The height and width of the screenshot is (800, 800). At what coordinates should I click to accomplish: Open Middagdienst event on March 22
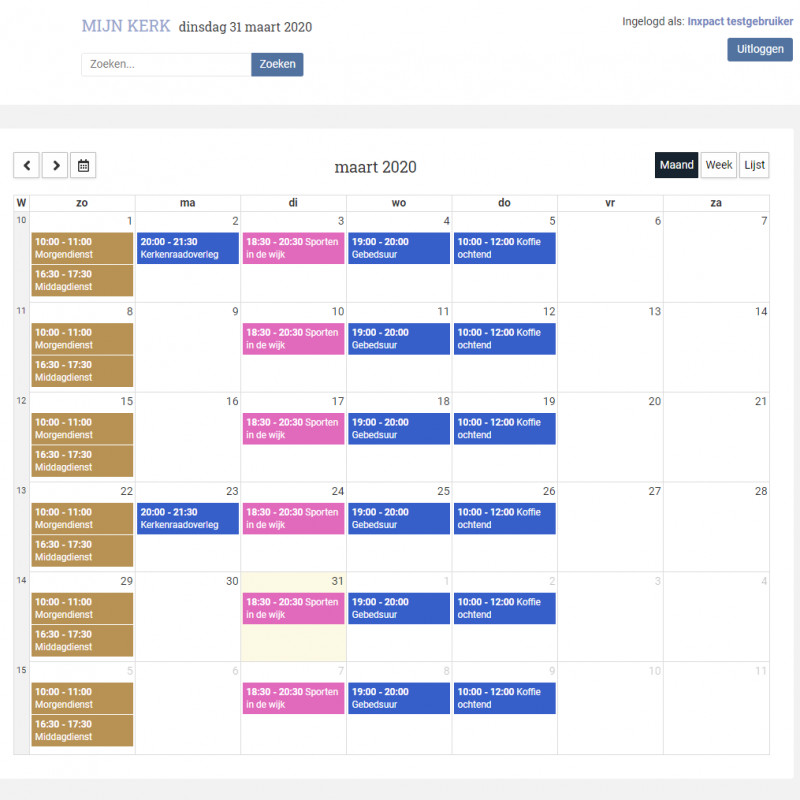(82, 551)
